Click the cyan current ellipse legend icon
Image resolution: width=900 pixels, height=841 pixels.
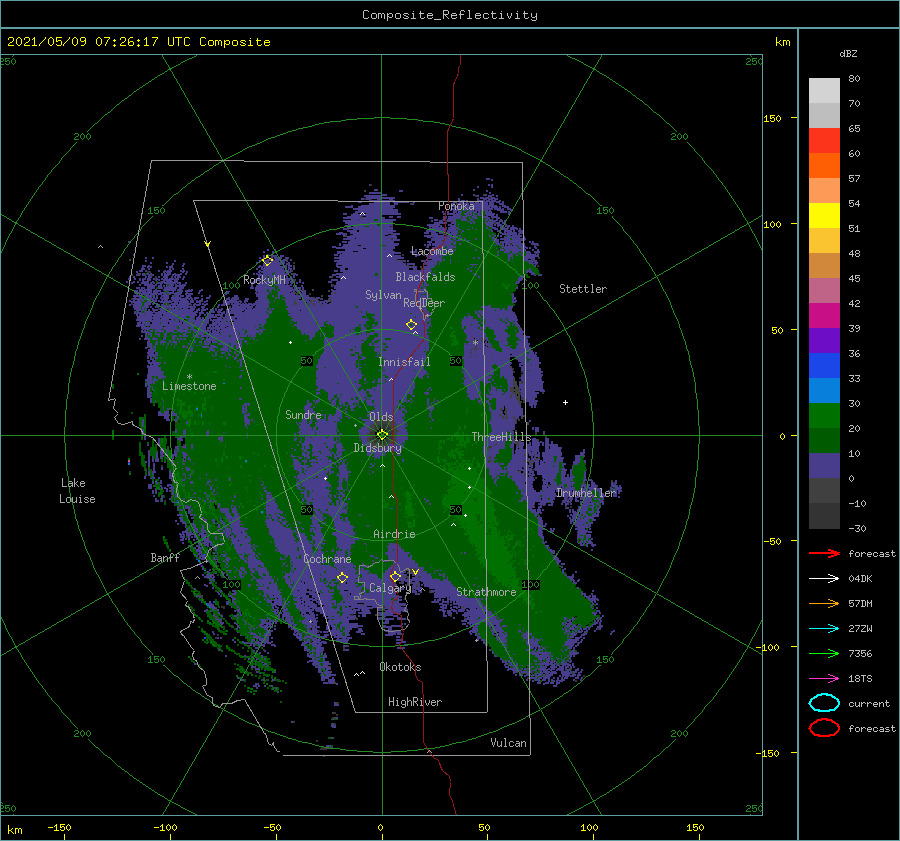point(824,703)
